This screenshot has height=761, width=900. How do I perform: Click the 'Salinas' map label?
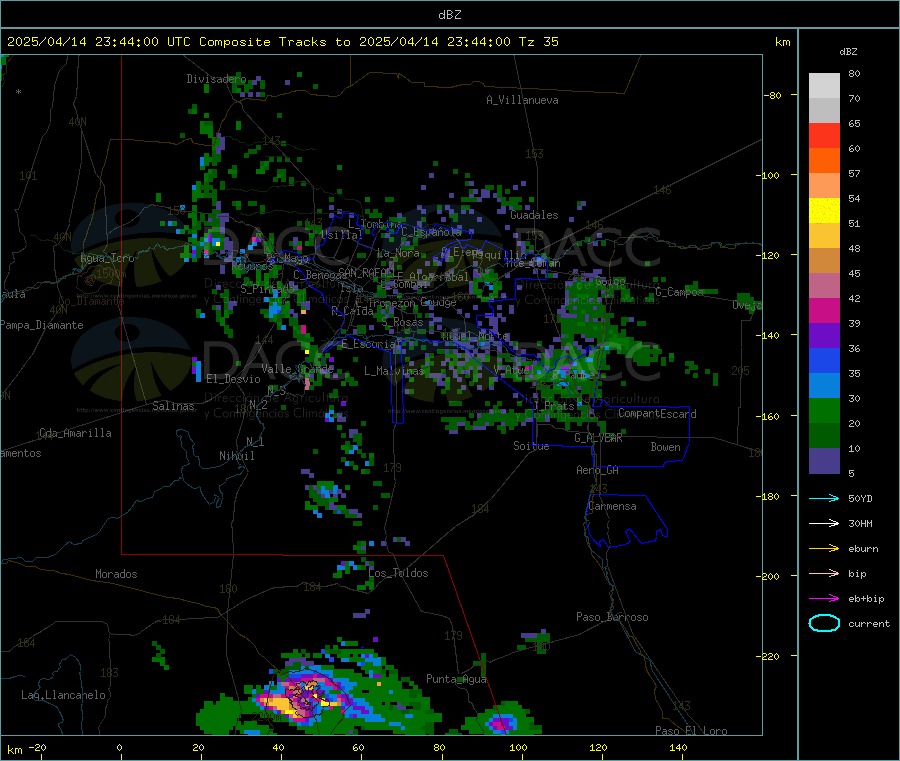[173, 406]
